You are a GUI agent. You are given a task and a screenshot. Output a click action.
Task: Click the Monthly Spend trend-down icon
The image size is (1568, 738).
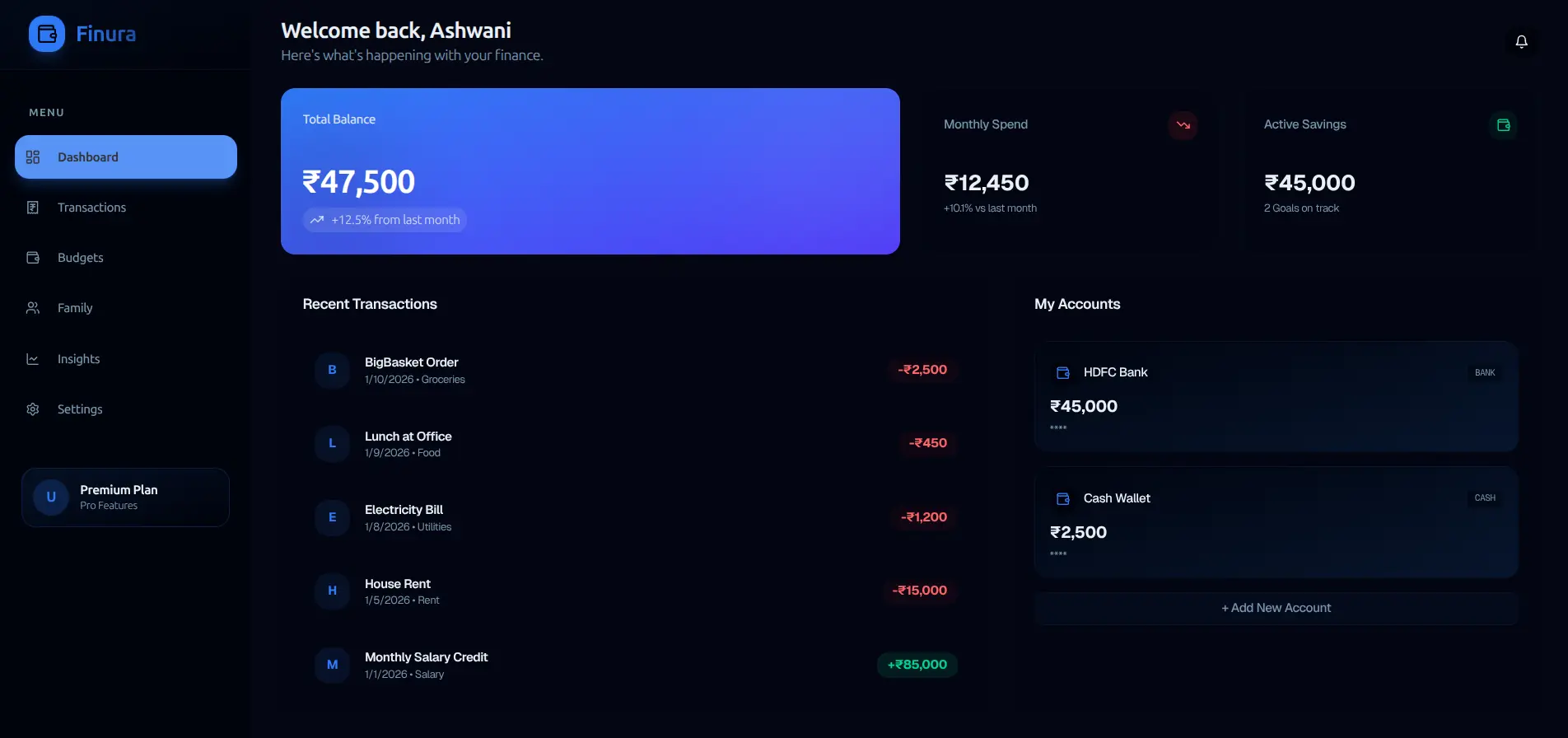1183,125
